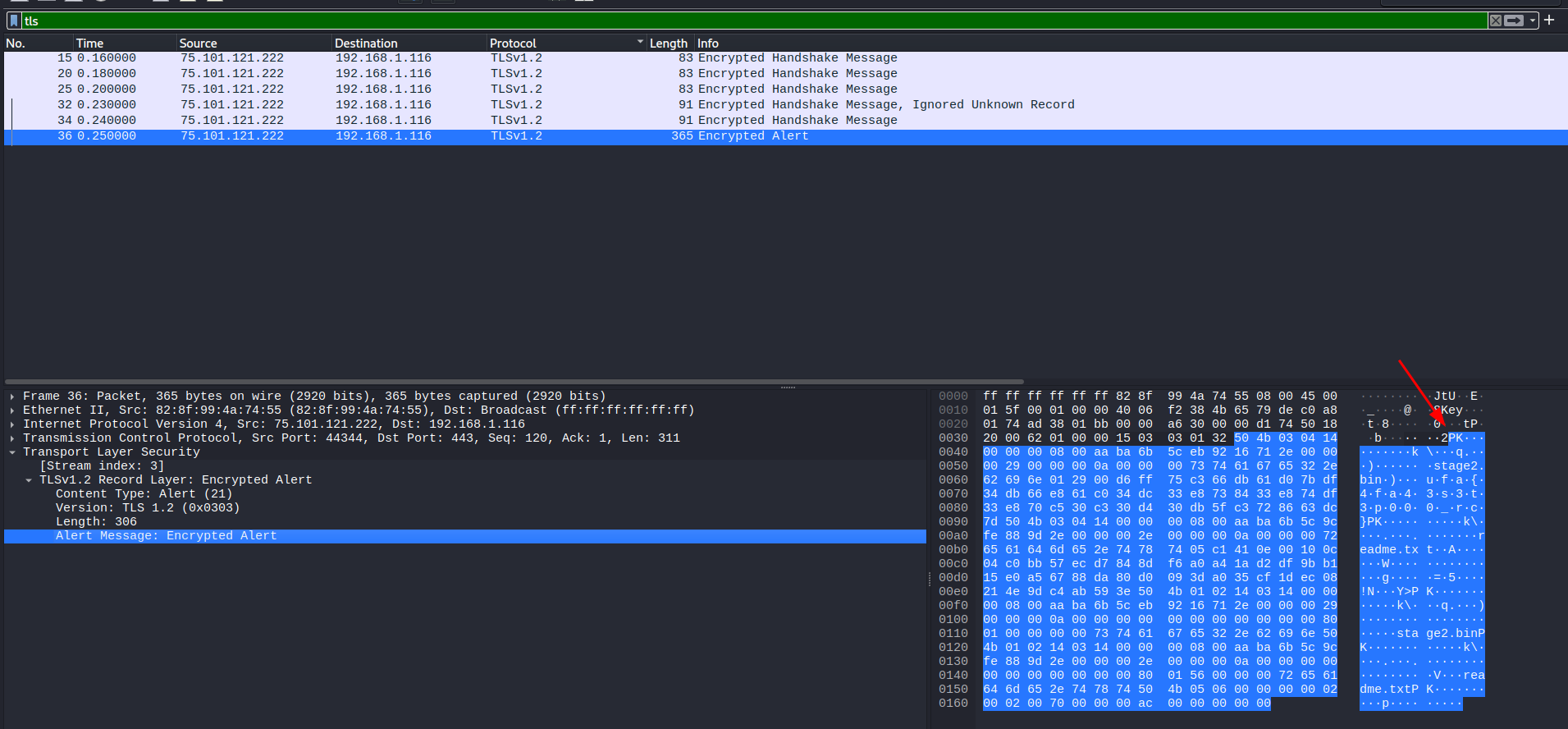Click the 'ge2.binP' ASCII text in bytes pane
Viewport: 1568px width, 729px height.
coord(1456,634)
